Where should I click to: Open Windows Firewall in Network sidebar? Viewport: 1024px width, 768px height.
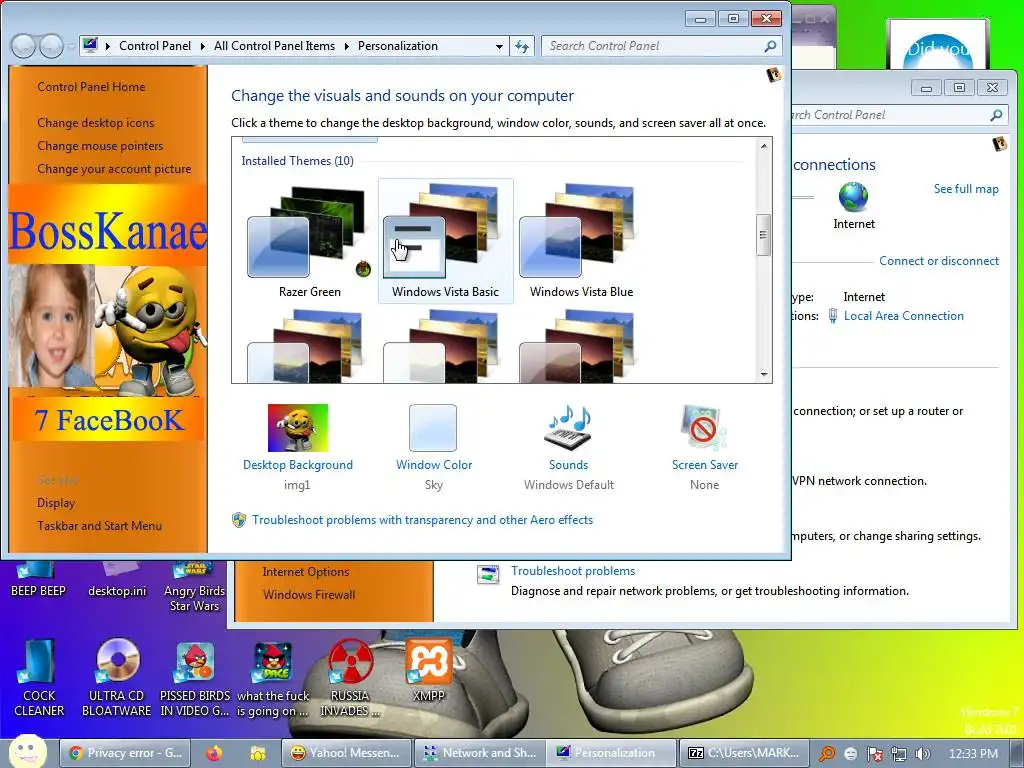point(309,595)
